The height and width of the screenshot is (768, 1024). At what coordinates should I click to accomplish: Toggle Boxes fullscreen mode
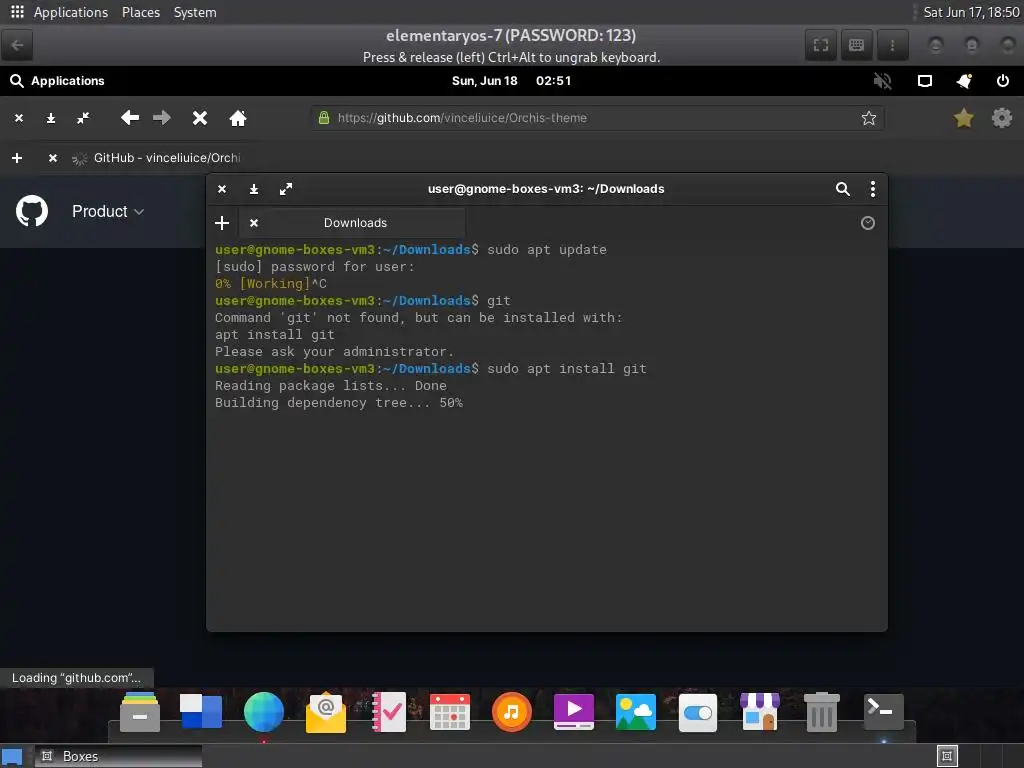821,45
